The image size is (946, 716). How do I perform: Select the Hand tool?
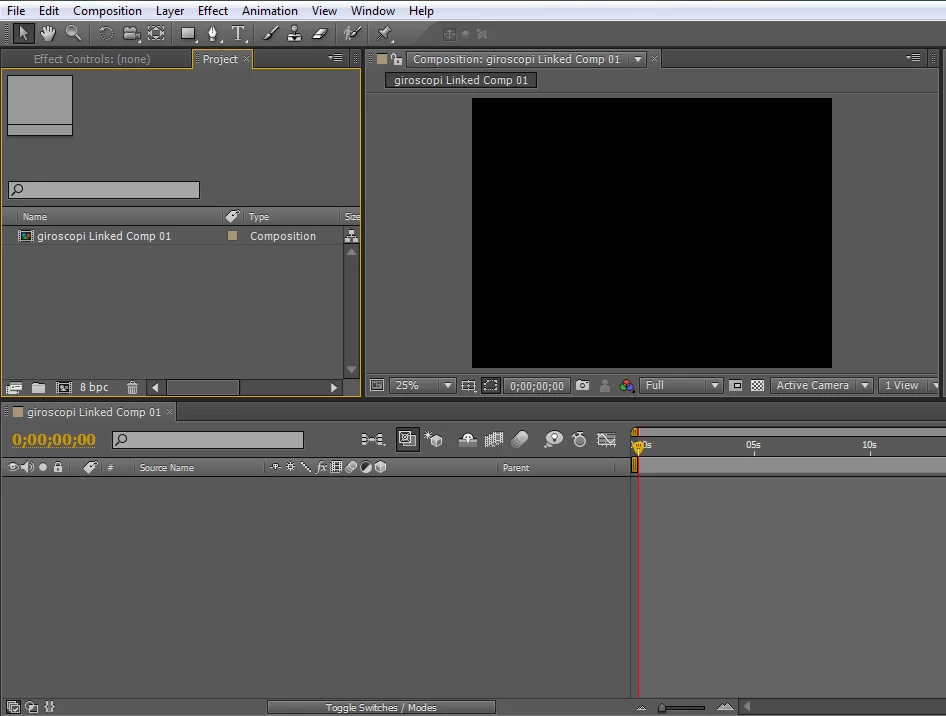(48, 33)
